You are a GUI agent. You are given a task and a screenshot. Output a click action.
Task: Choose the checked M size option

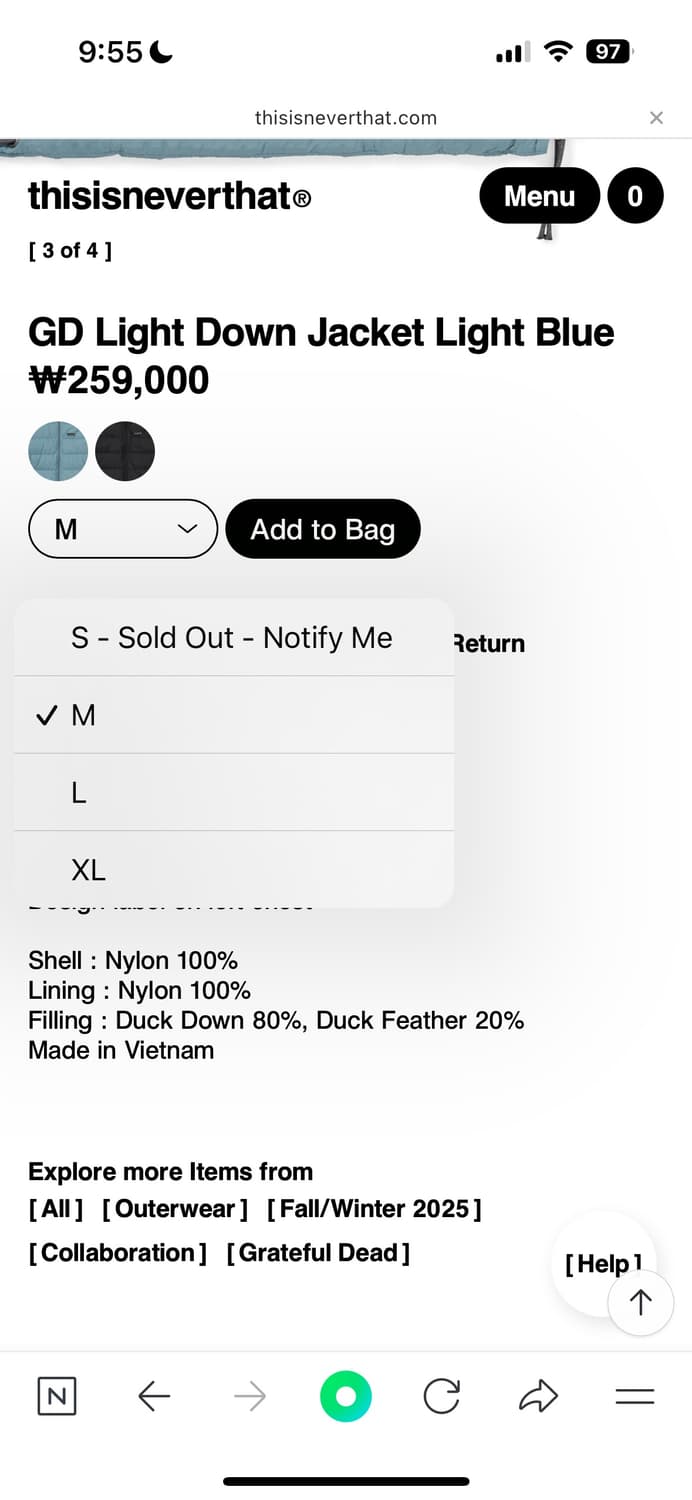[234, 715]
